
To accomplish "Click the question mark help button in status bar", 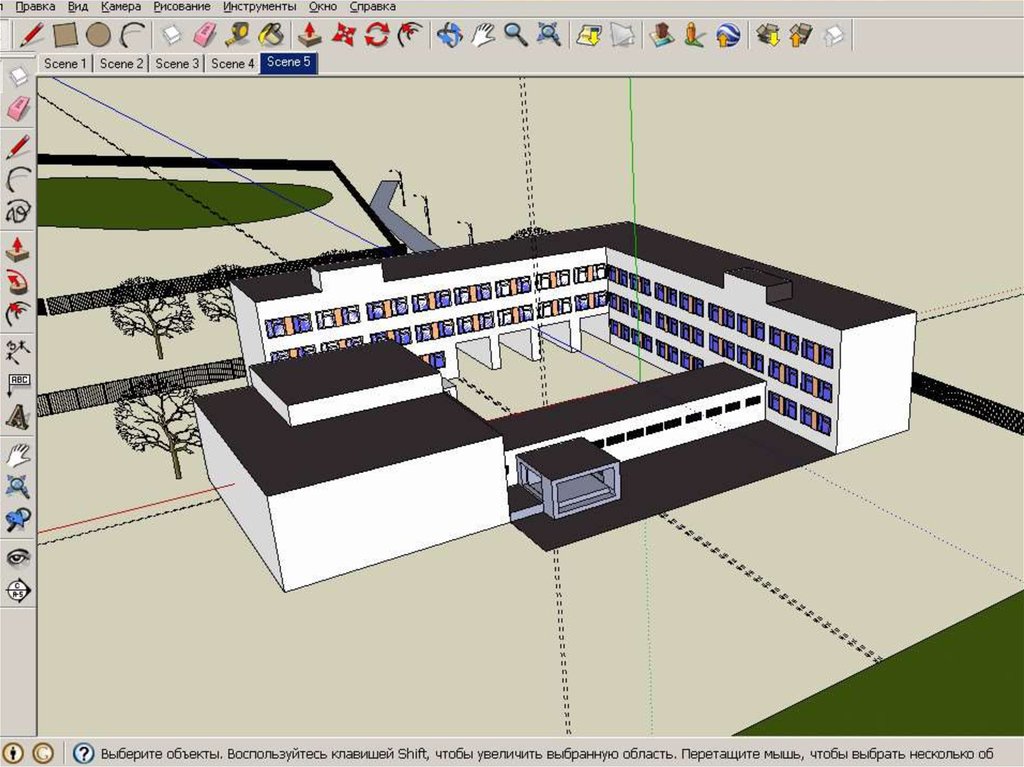I will point(84,753).
